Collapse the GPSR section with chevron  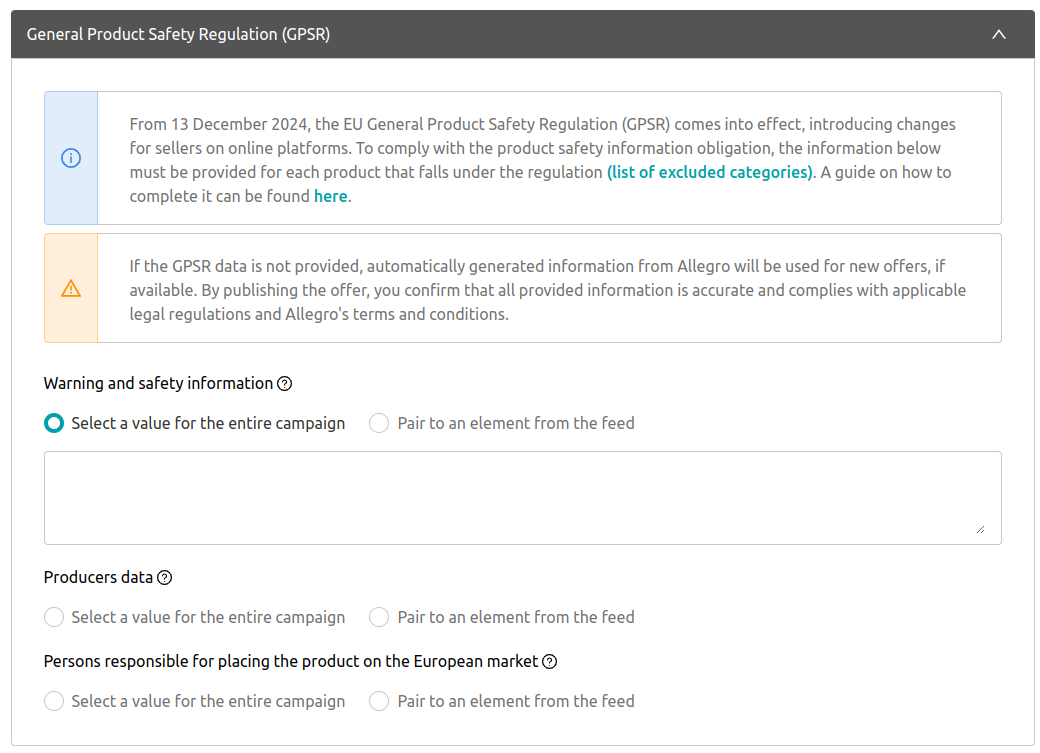(x=998, y=34)
